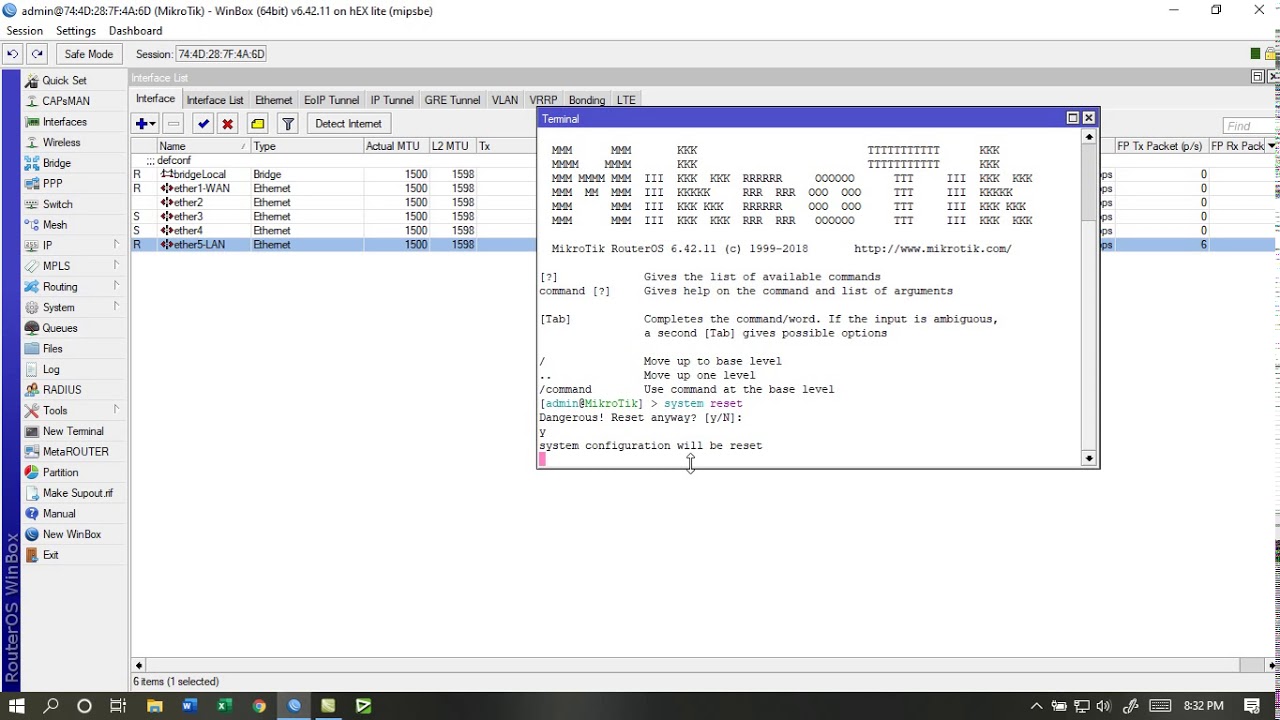The height and width of the screenshot is (720, 1280).
Task: Click the yellow comment button
Action: coord(258,124)
